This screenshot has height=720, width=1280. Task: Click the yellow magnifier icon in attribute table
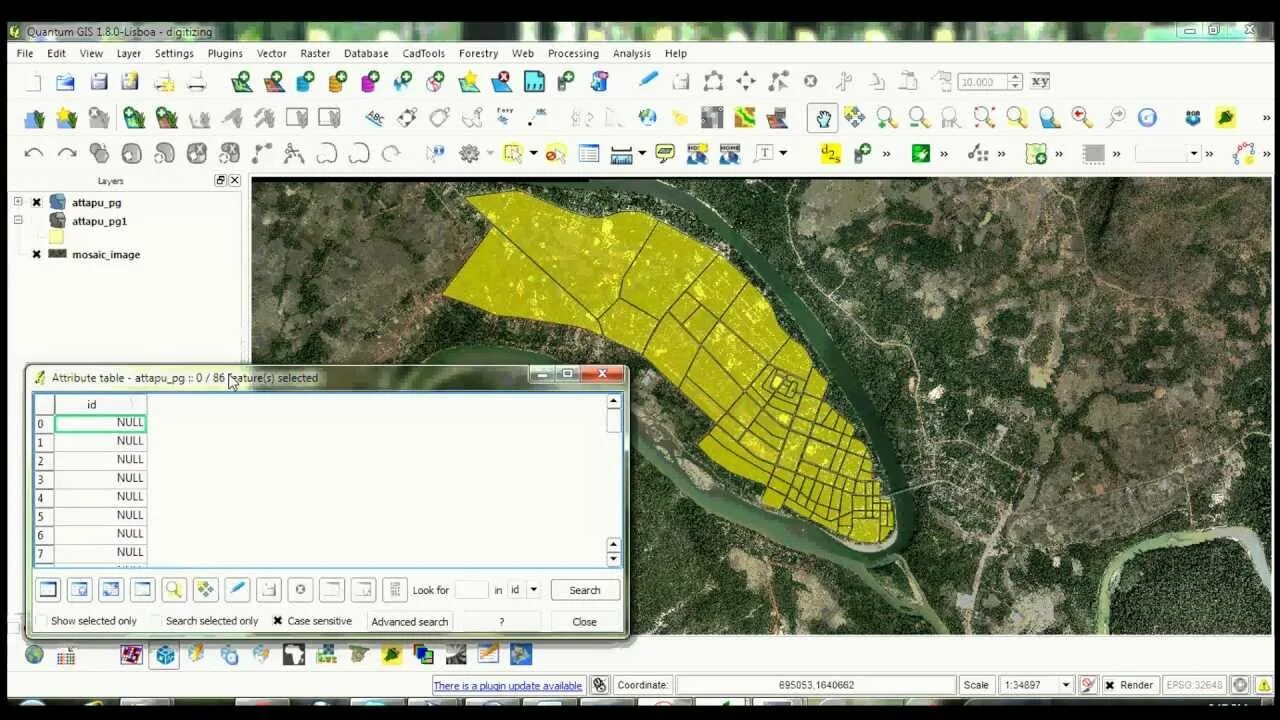tap(174, 590)
